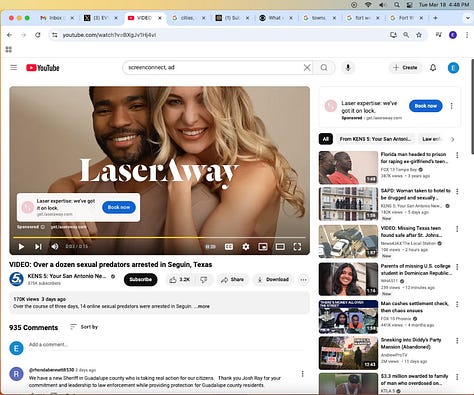Screen dimensions: 474x395
Task: Open options for rhondabennett comment
Action: (303, 374)
